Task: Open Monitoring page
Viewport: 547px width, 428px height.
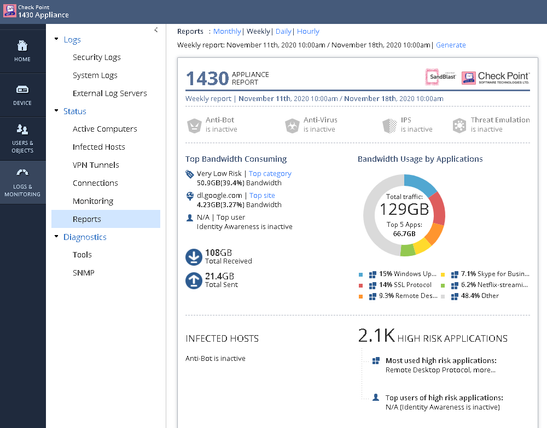Action: (93, 201)
